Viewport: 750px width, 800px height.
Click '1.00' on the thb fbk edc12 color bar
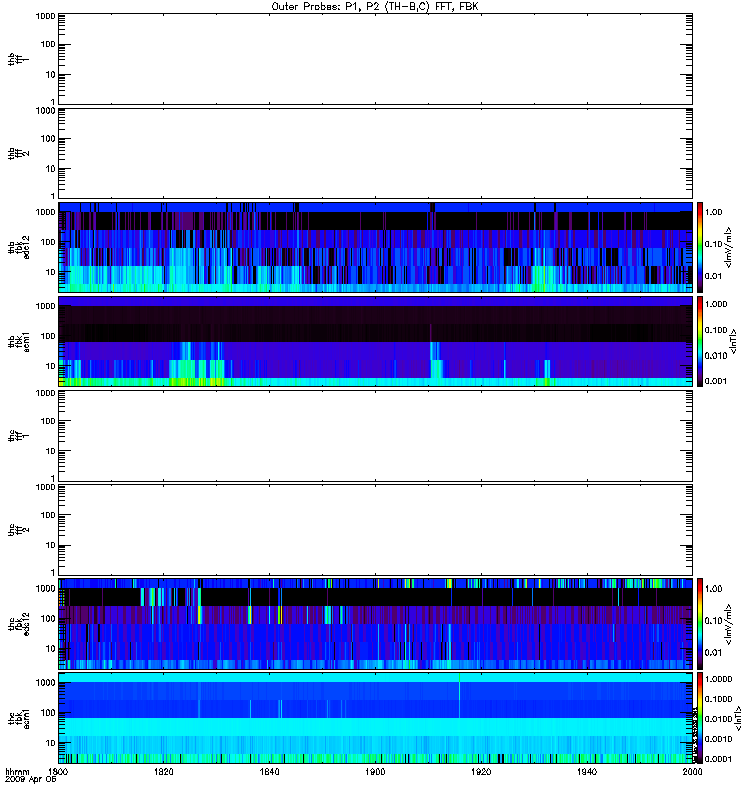pos(714,212)
